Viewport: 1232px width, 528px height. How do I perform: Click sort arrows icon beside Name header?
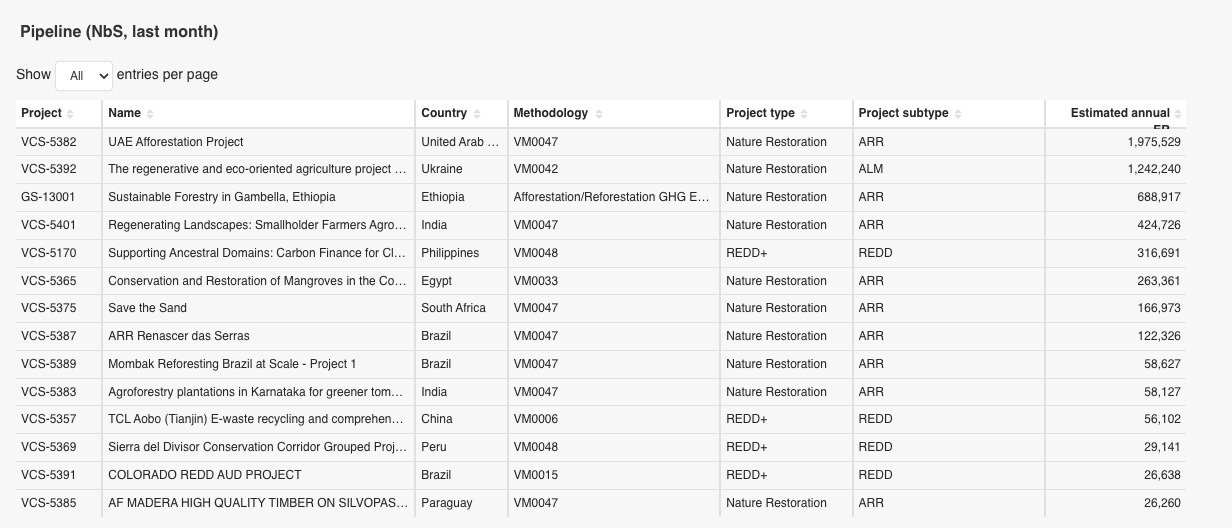pyautogui.click(x=150, y=114)
